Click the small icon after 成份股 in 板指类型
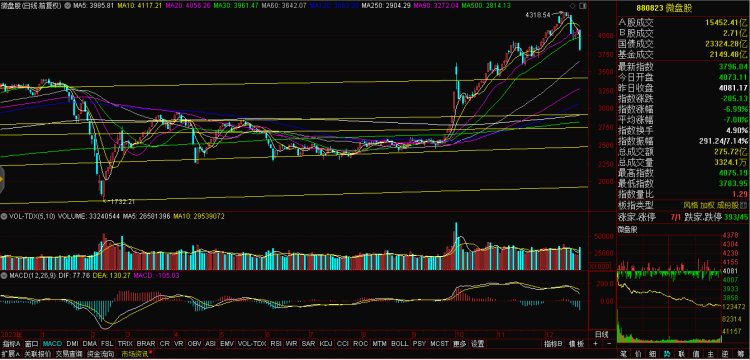 743,205
